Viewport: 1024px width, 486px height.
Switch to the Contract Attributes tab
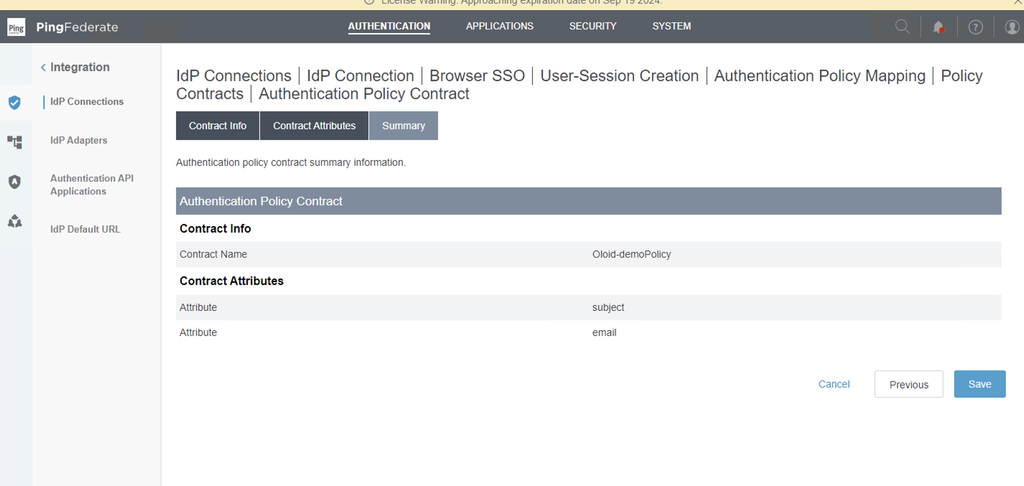coord(314,125)
